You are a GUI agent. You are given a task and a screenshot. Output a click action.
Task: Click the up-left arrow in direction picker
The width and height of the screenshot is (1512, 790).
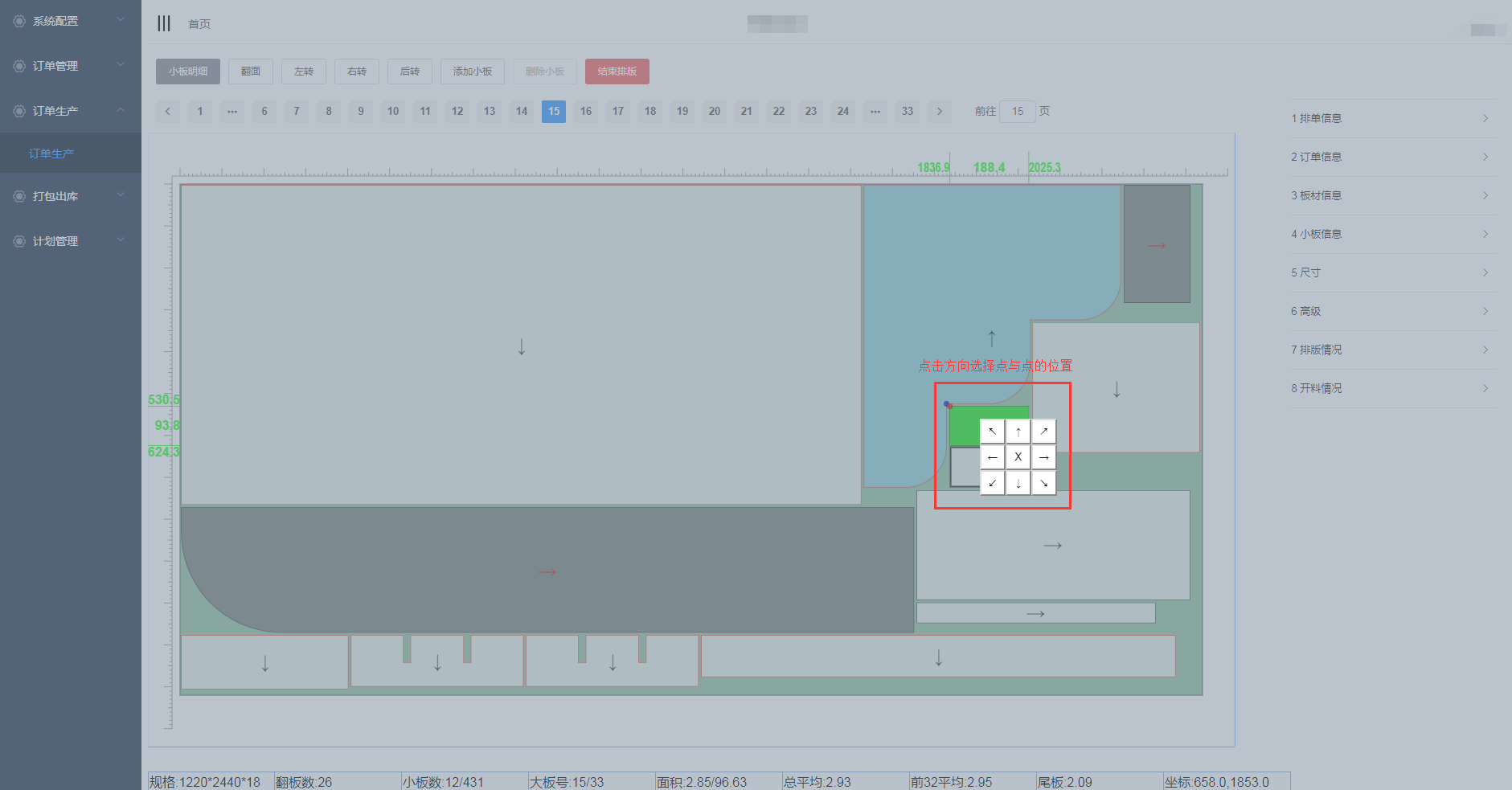(x=993, y=432)
